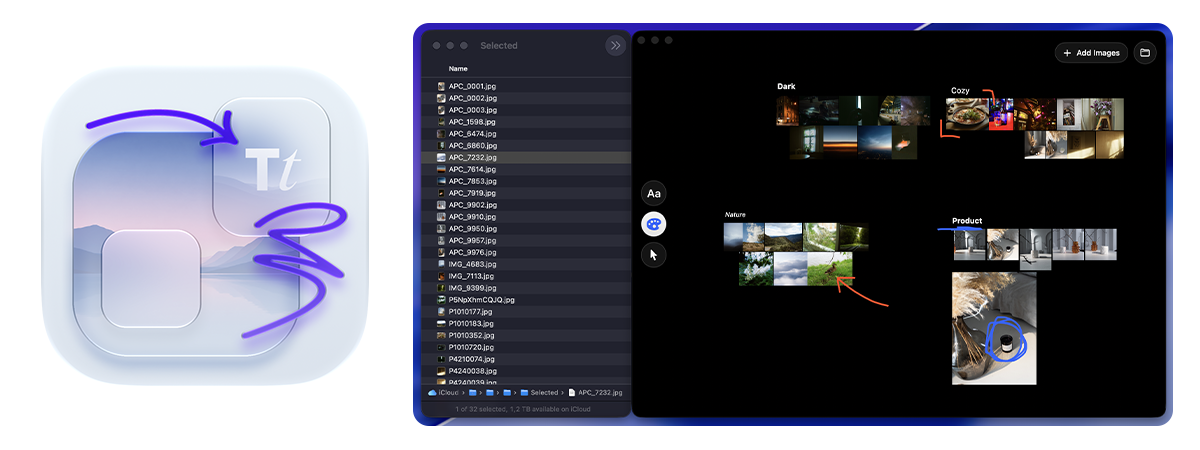Viewport: 1200px width, 450px height.
Task: Select the bowl of food Cozy photo
Action: [967, 114]
